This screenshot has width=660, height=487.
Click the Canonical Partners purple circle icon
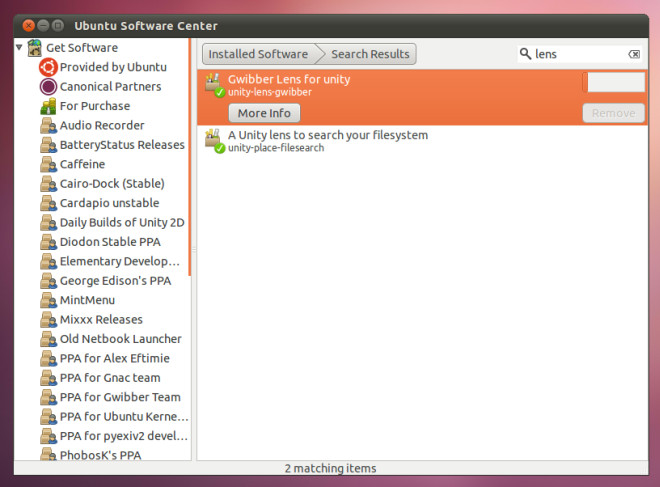[48, 87]
